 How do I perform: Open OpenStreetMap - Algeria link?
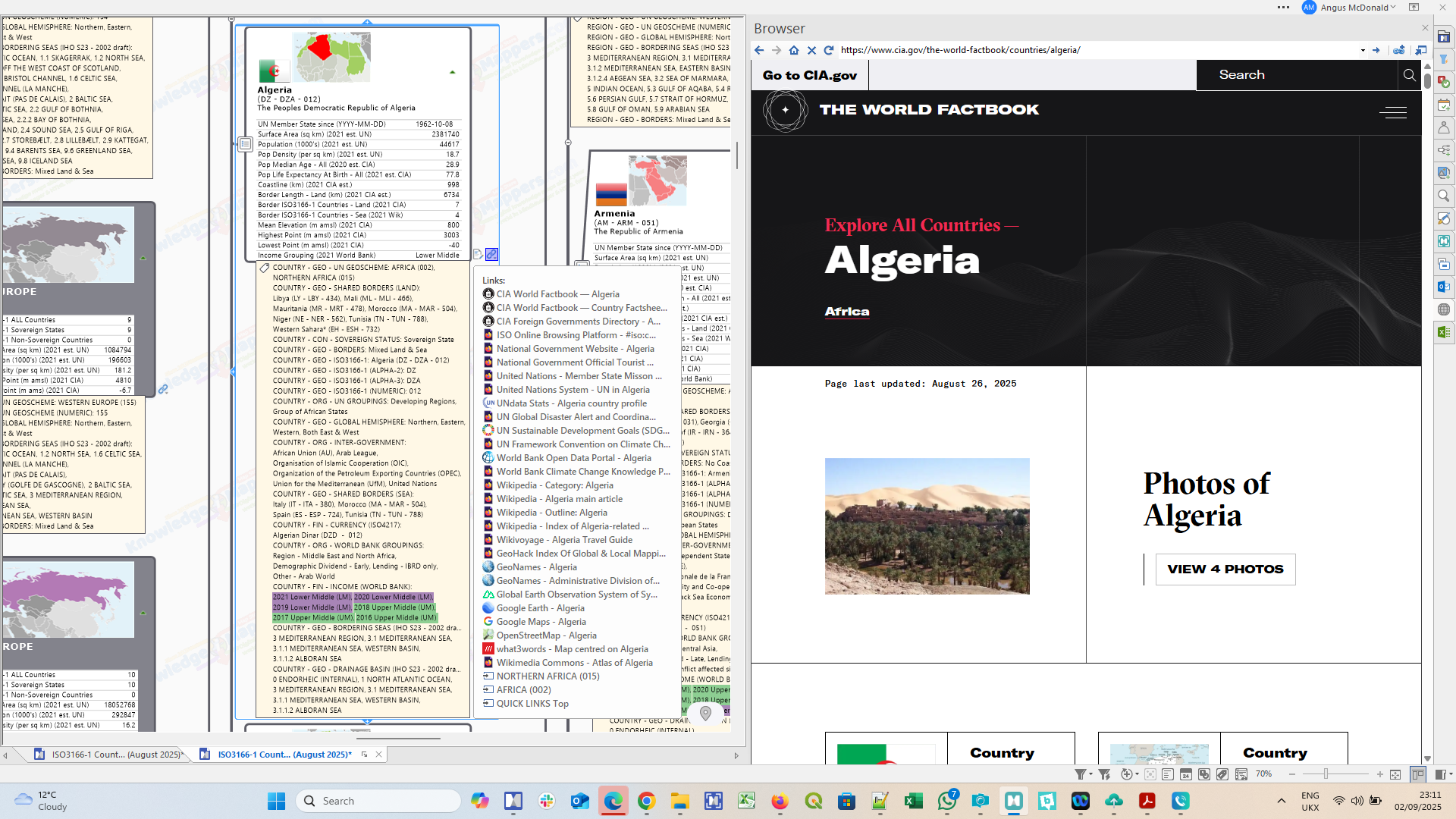546,635
